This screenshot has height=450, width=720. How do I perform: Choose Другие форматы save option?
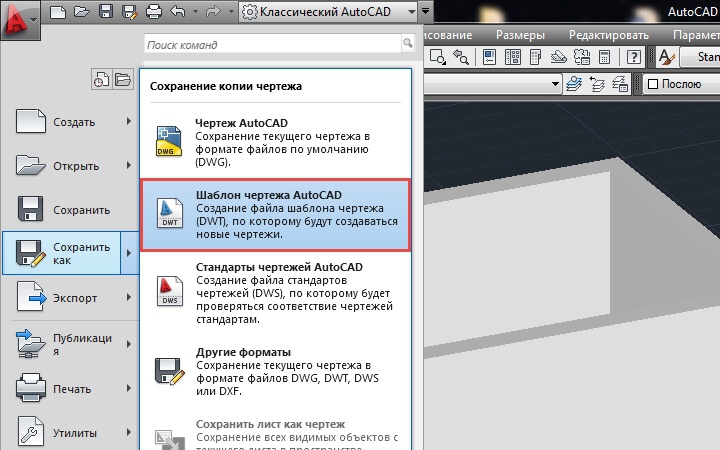[x=276, y=371]
